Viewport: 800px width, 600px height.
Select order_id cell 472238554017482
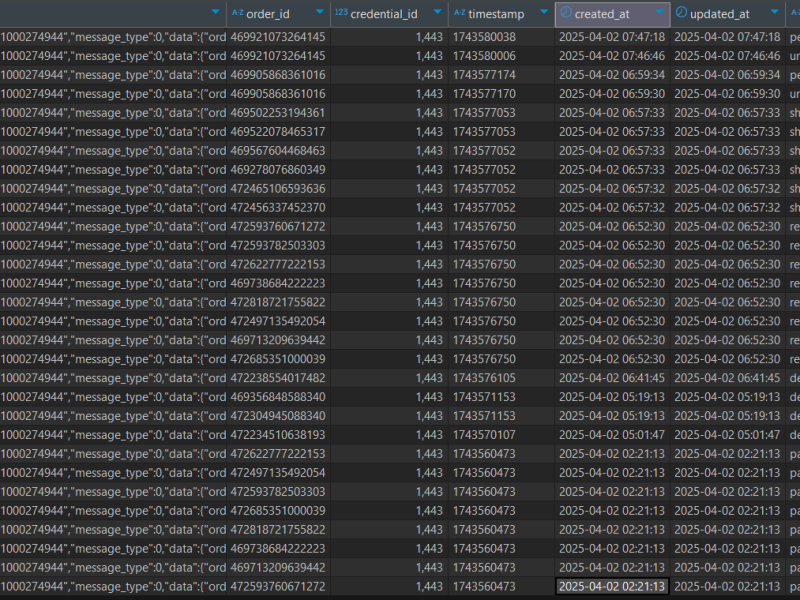point(278,378)
